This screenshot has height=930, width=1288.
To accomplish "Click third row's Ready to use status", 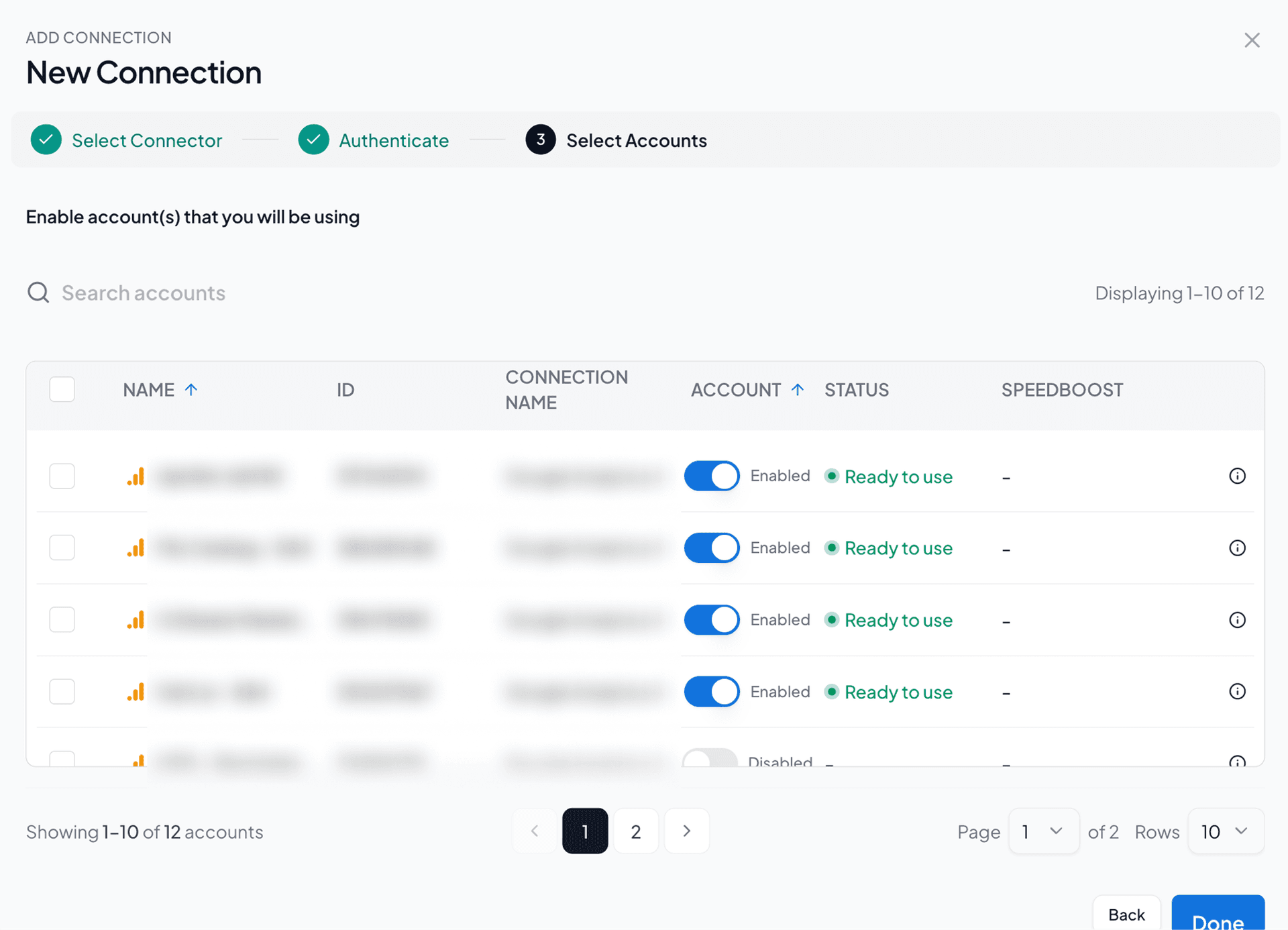I will pyautogui.click(x=889, y=620).
